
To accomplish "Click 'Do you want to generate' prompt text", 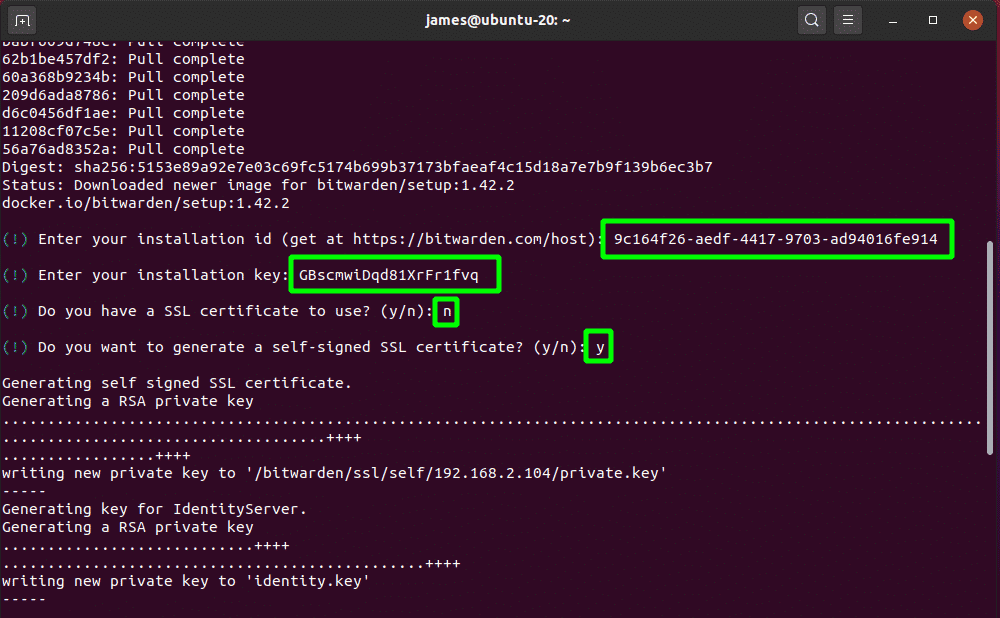I will coord(312,348).
